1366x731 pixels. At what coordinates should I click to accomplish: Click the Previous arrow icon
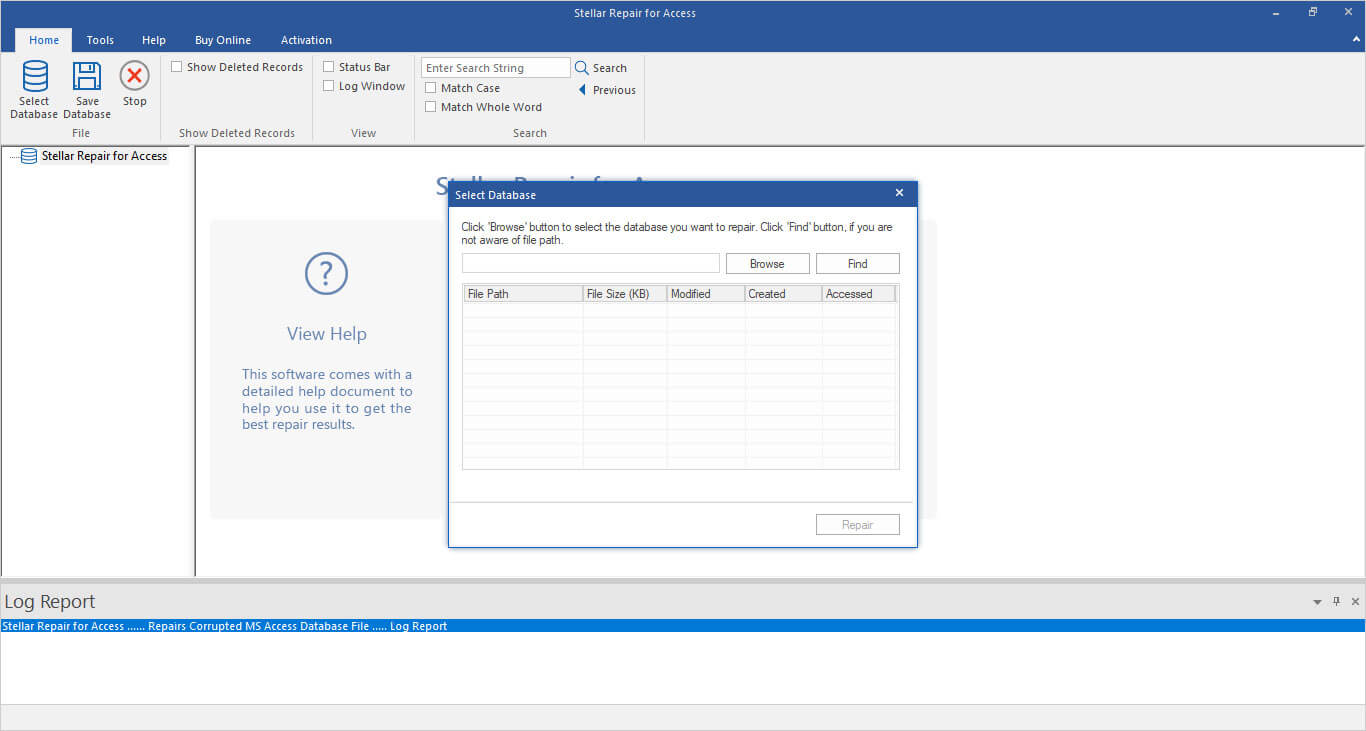click(x=582, y=90)
